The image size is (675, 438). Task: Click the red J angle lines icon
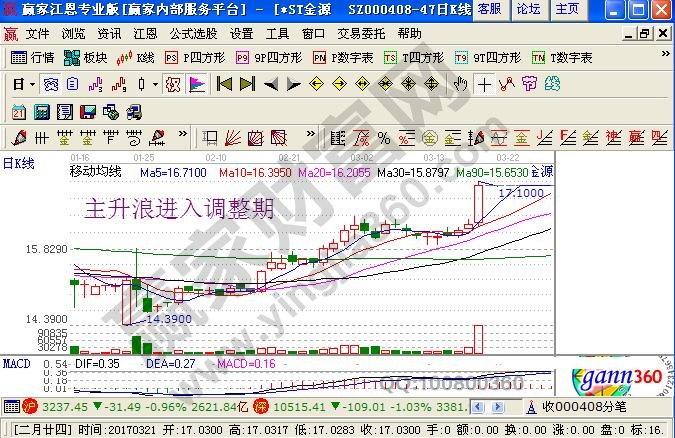545,138
